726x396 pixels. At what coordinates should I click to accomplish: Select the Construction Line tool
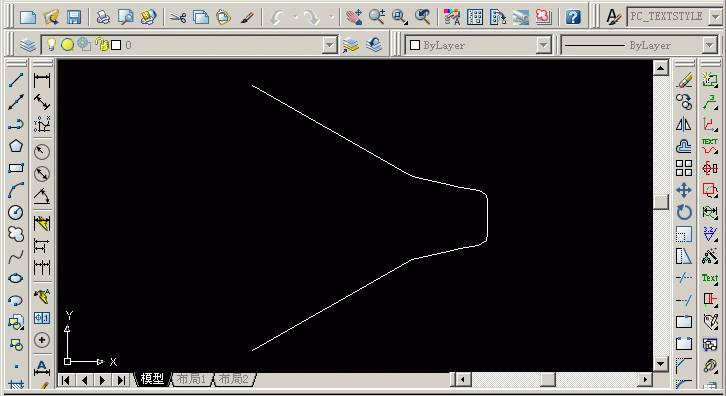pyautogui.click(x=16, y=102)
